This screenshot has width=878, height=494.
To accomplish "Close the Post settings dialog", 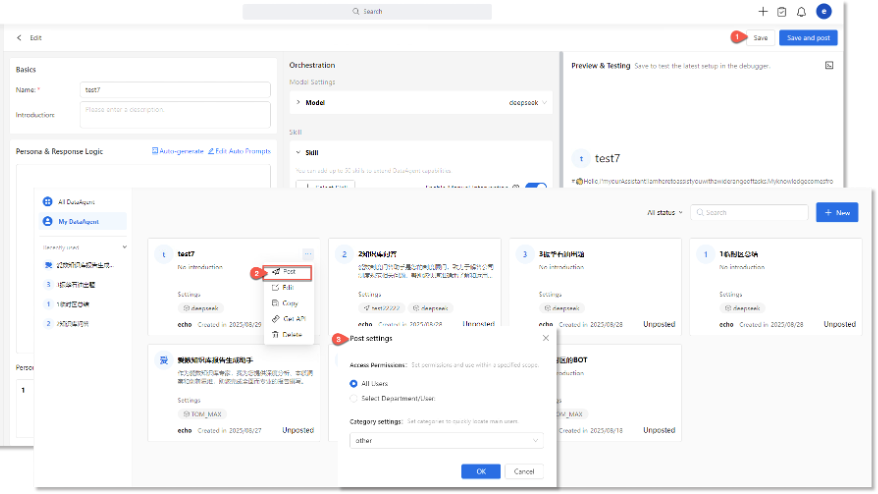I will click(x=545, y=339).
